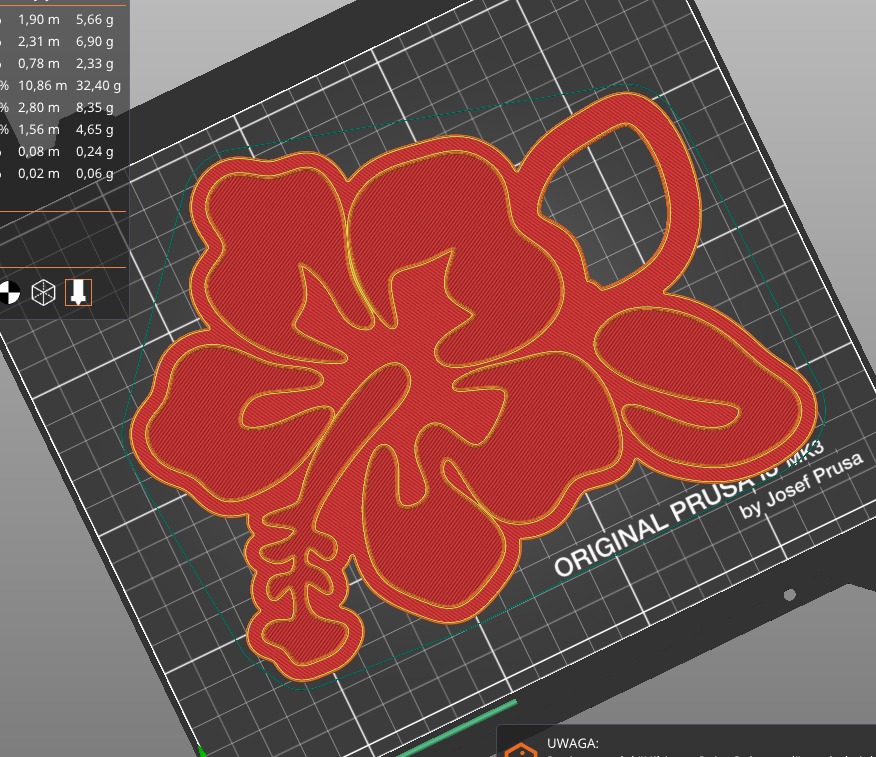Click the legend weight 2,33 g
The width and height of the screenshot is (876, 757).
click(x=94, y=64)
